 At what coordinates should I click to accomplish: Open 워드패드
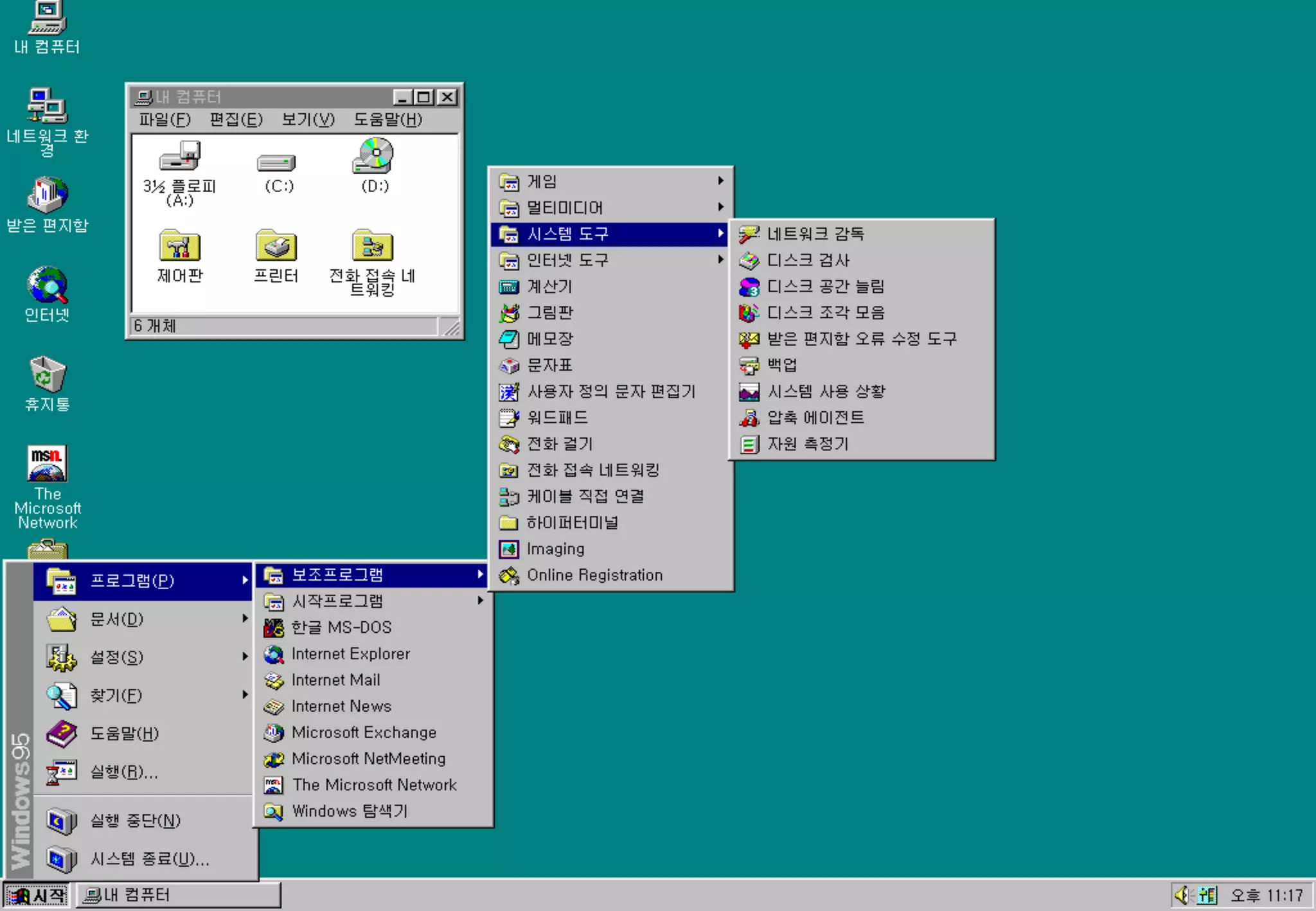tap(610, 418)
